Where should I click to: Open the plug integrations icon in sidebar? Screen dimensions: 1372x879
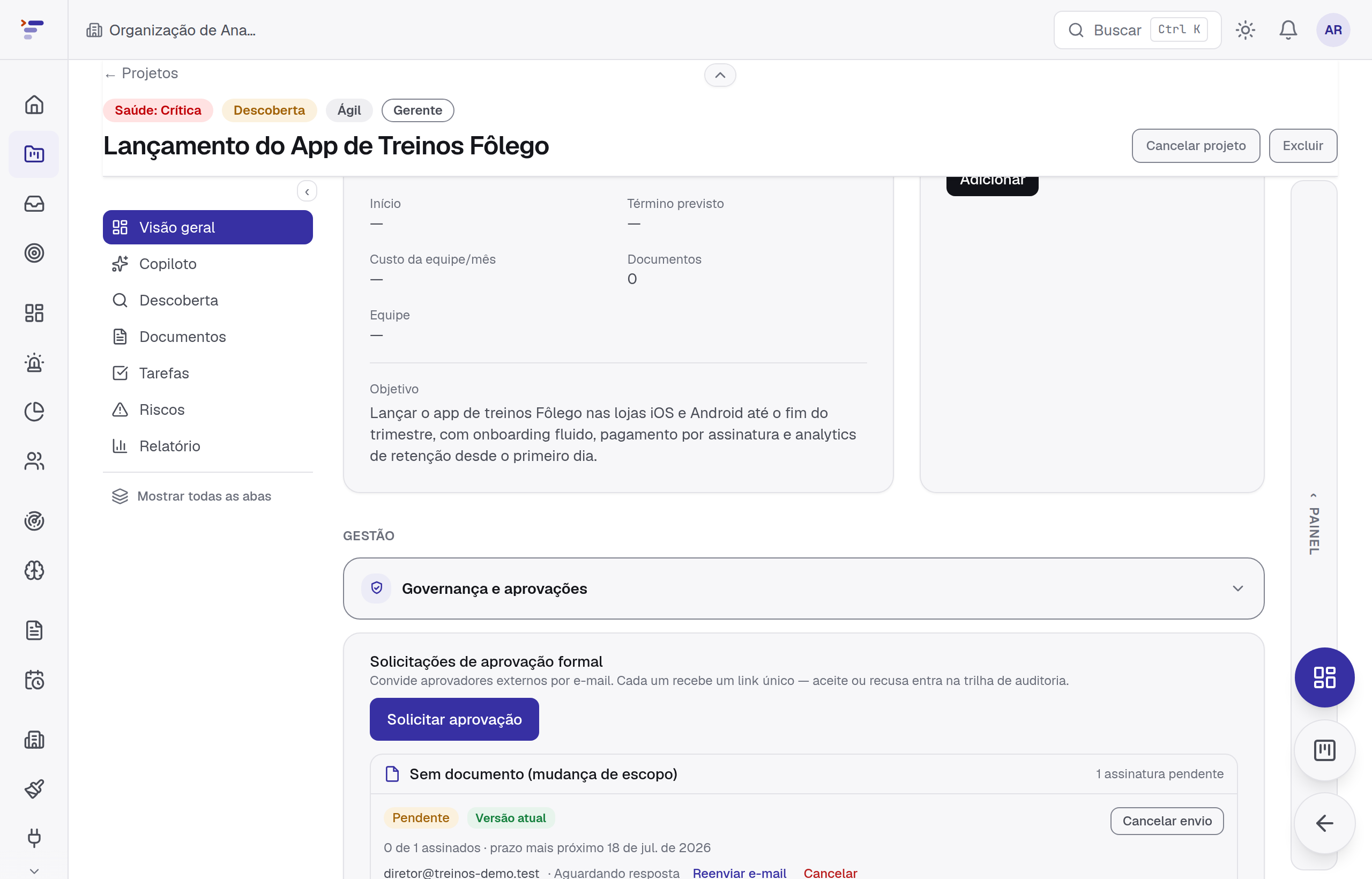[34, 838]
